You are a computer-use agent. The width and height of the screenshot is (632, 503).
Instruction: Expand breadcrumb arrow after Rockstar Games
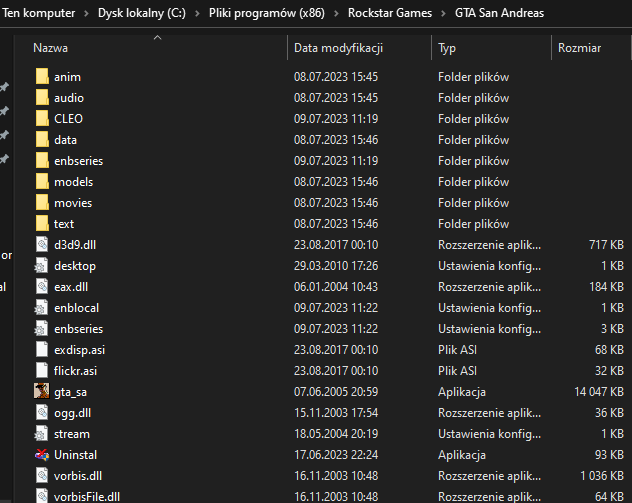pos(443,13)
